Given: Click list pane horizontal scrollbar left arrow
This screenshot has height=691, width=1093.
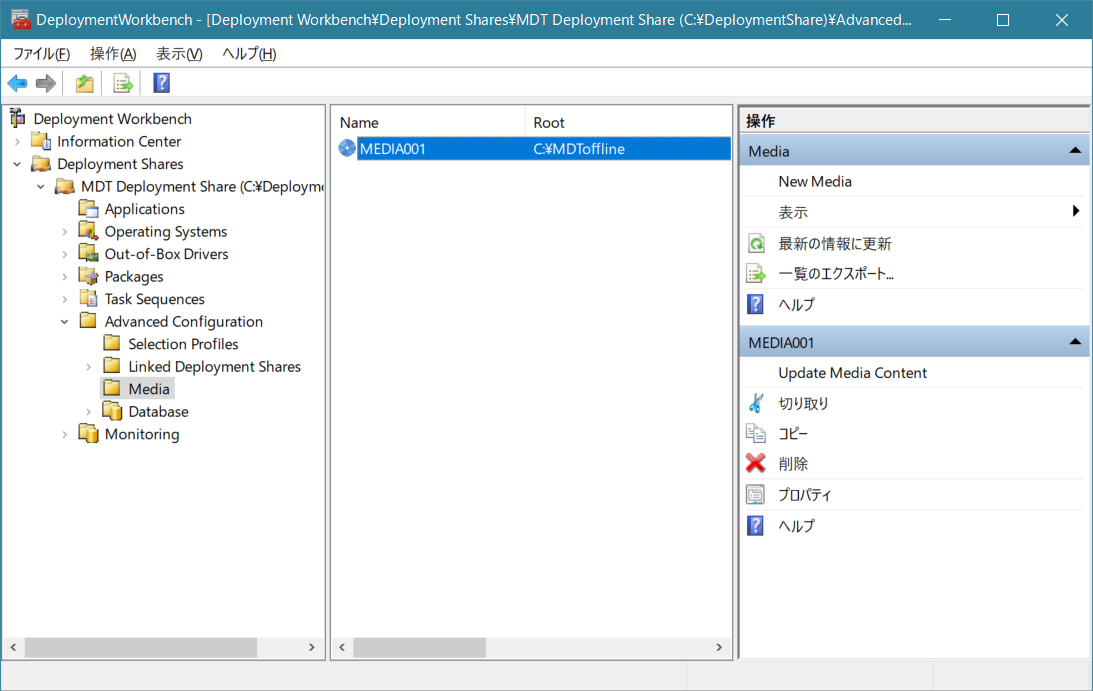Looking at the screenshot, I should tap(342, 647).
